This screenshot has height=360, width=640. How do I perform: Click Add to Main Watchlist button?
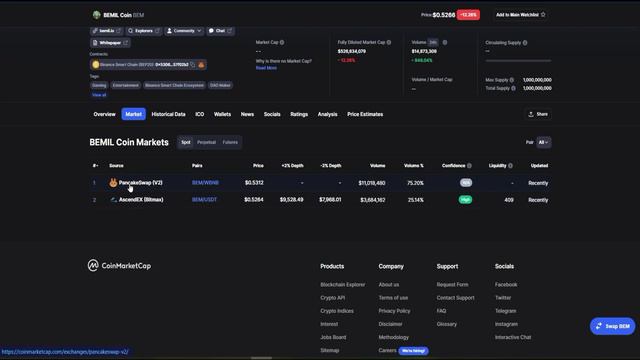[x=520, y=15]
